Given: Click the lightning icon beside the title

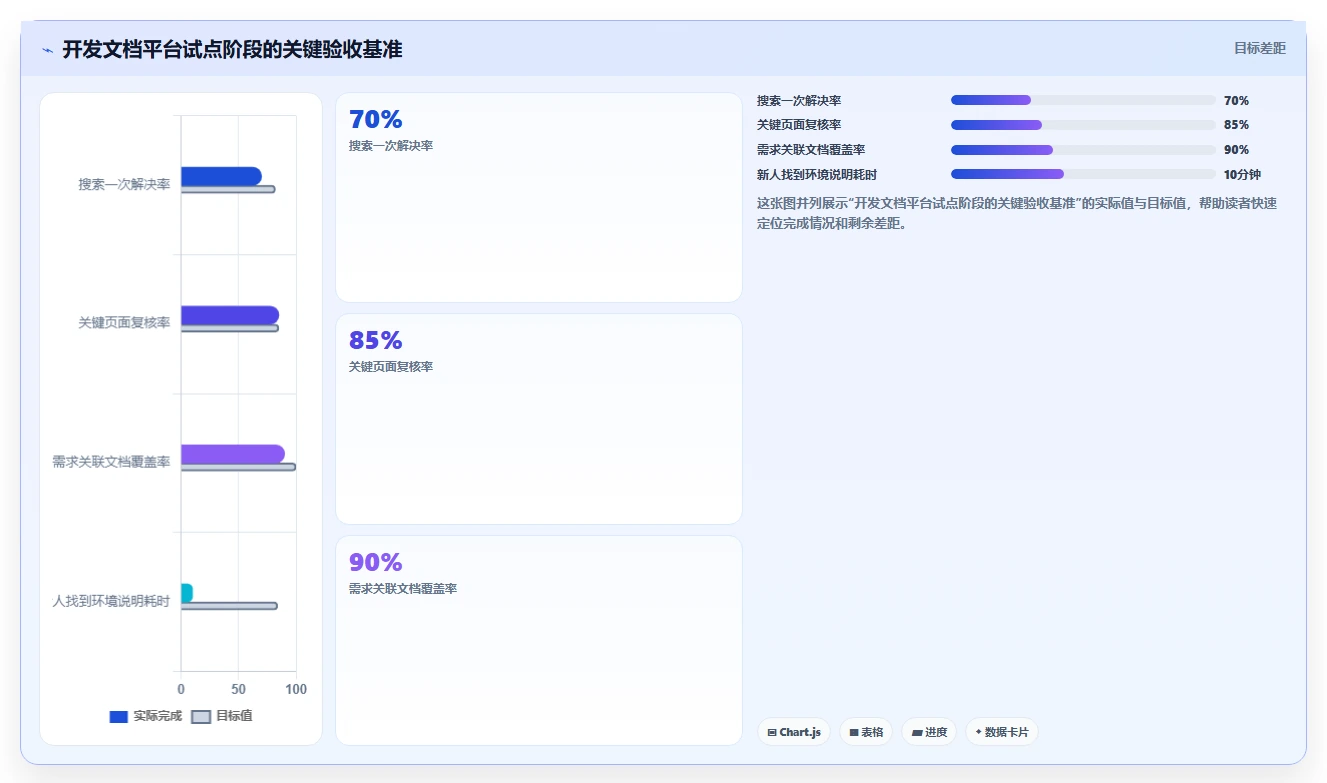Looking at the screenshot, I should (47, 49).
